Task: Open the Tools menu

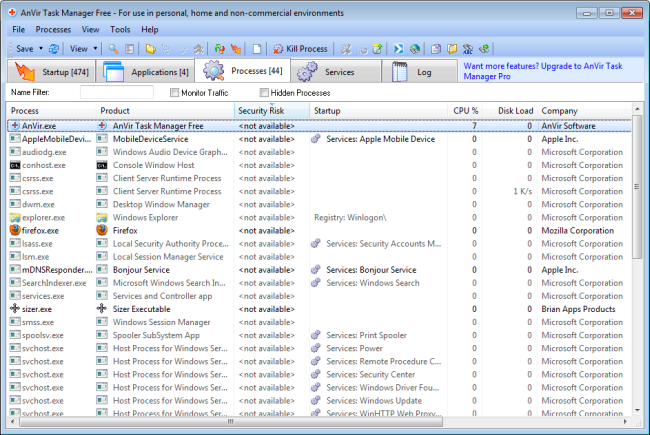Action: click(x=120, y=29)
